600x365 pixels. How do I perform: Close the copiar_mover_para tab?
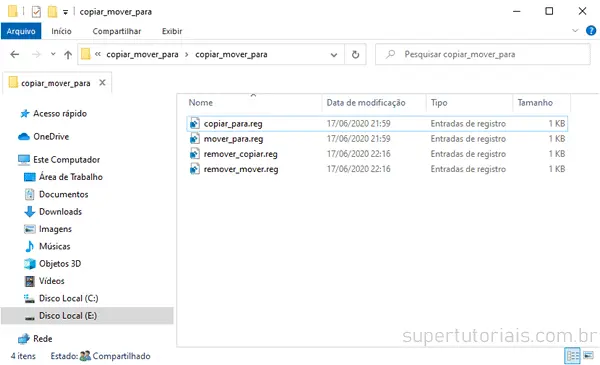(102, 83)
